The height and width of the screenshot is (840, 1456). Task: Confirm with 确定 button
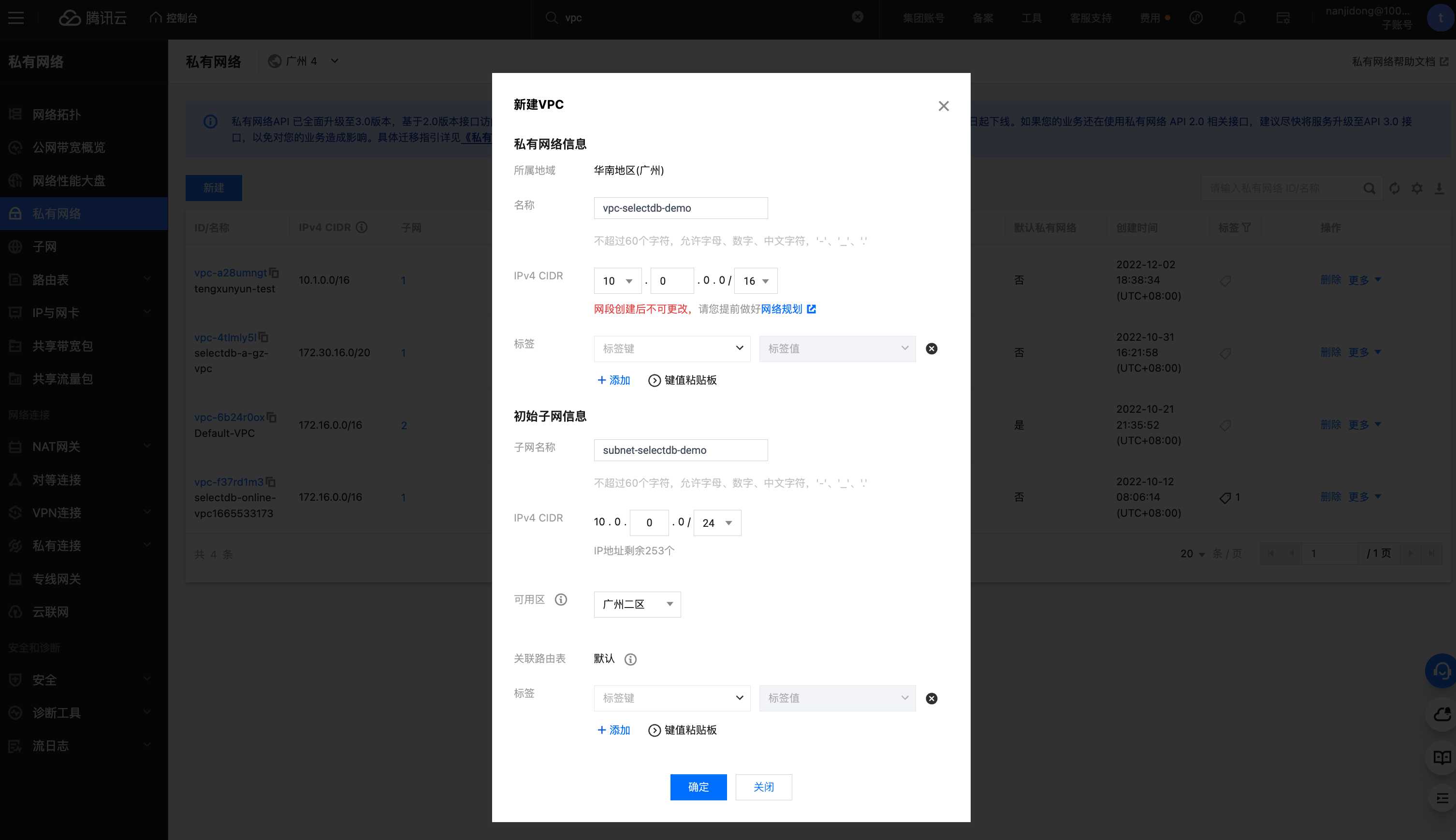coord(698,787)
